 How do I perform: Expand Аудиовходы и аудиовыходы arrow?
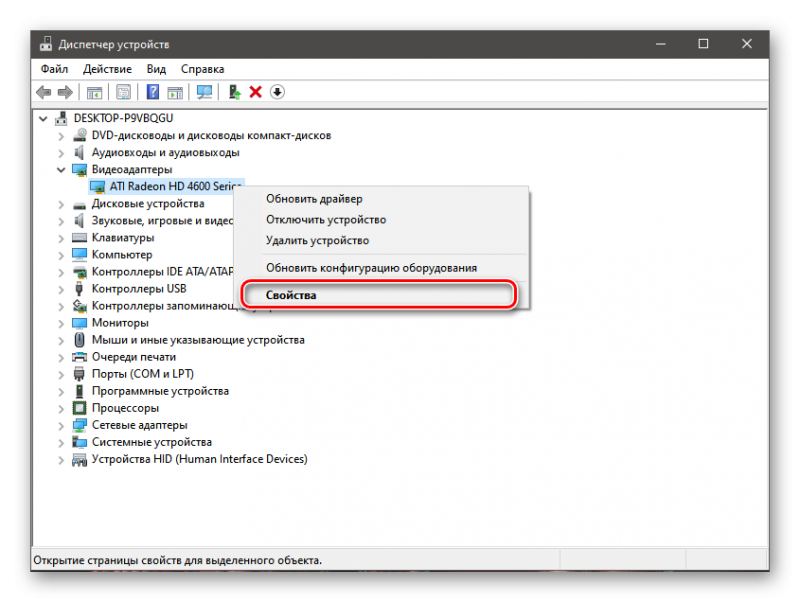[x=61, y=153]
